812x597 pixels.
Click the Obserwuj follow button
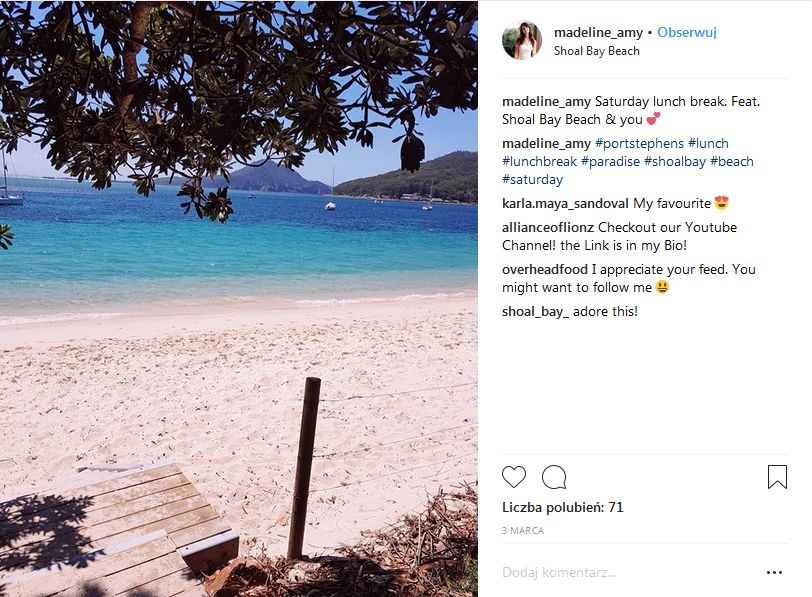[x=687, y=33]
